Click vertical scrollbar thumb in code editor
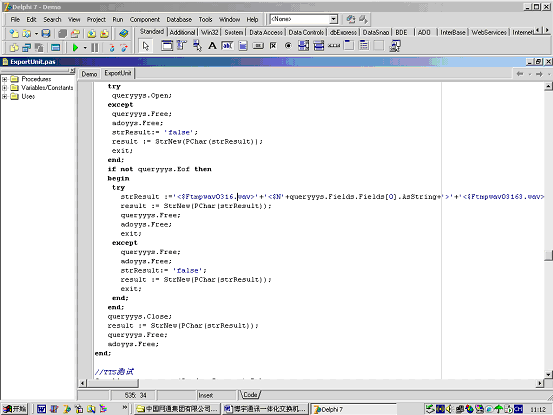This screenshot has width=553, height=415. pyautogui.click(x=548, y=255)
